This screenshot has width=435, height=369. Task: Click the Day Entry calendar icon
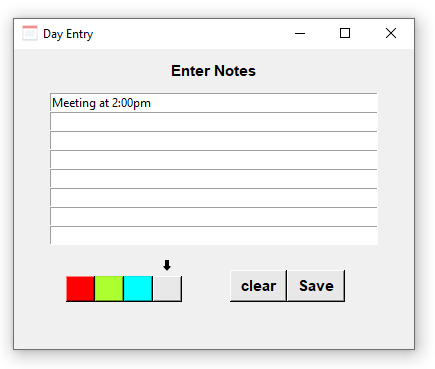point(30,33)
